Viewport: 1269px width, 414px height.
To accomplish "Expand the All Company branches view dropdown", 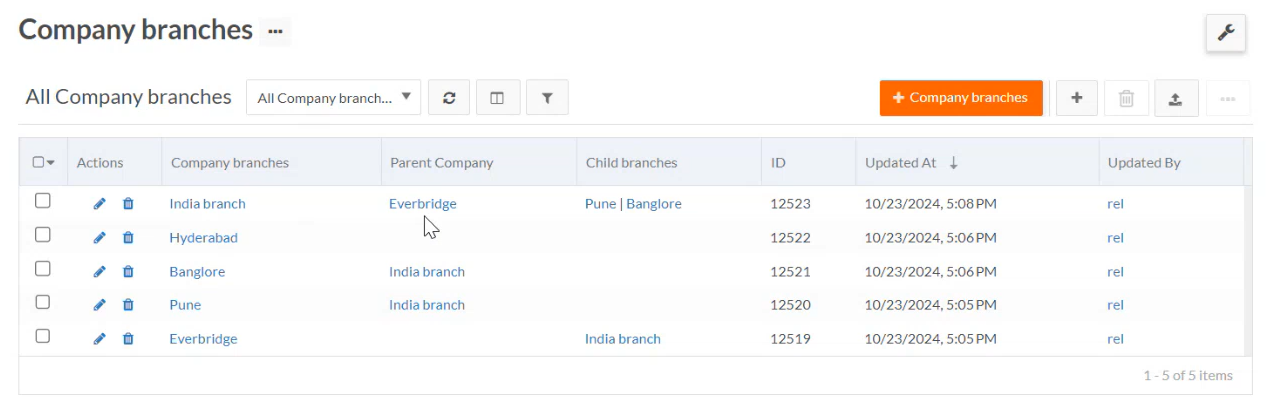I will tap(333, 98).
